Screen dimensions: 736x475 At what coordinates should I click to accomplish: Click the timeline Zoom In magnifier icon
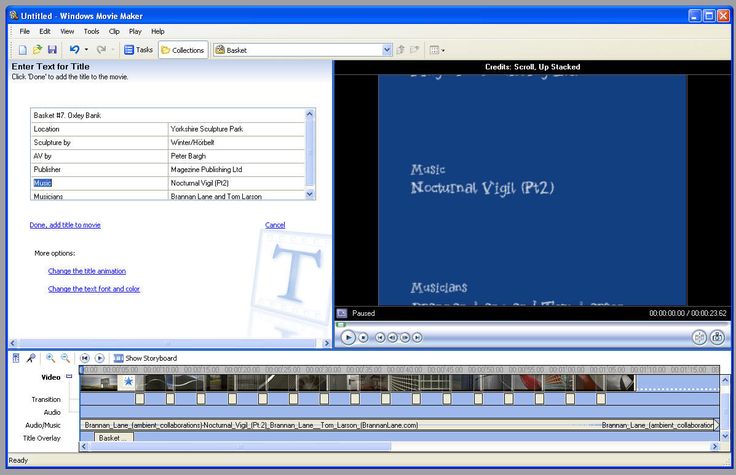point(50,358)
